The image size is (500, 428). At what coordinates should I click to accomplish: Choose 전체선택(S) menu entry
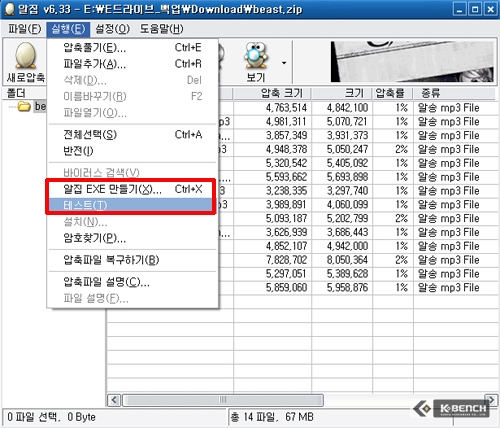coord(132,135)
